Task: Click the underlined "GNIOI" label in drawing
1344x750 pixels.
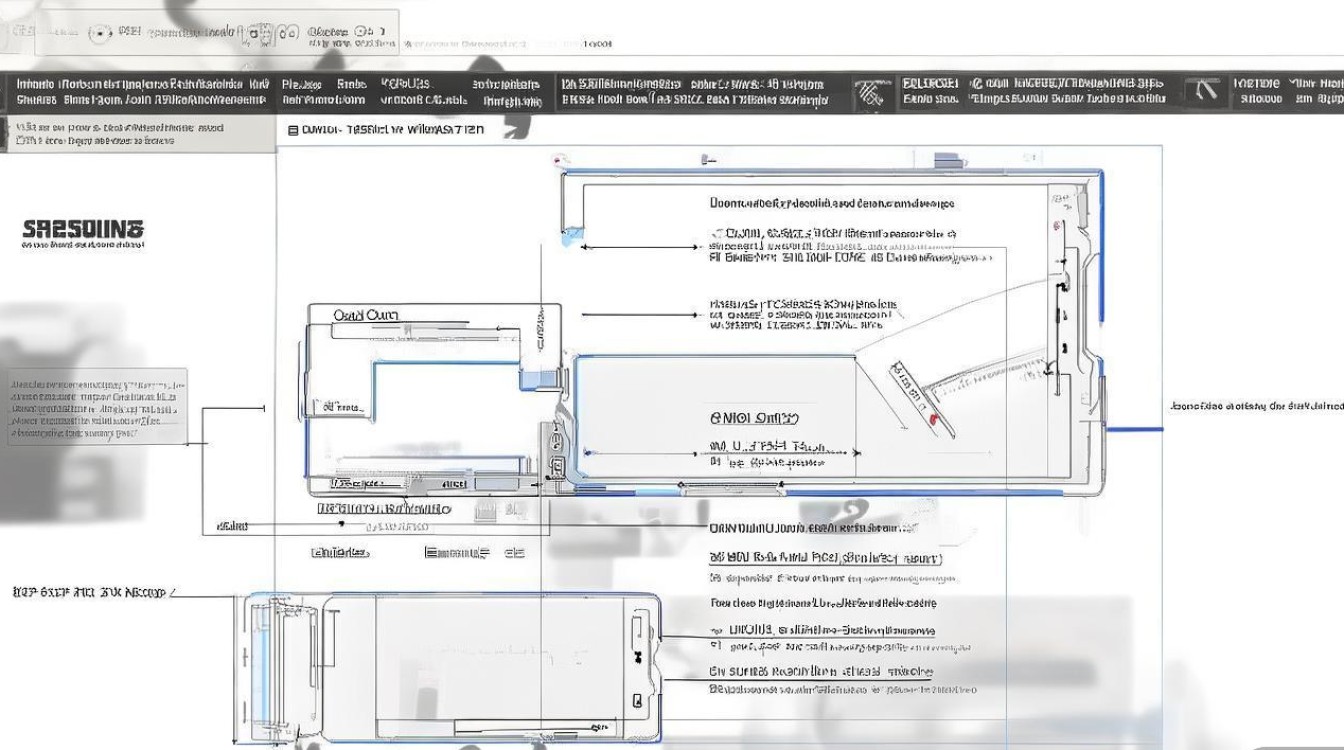Action: tap(754, 418)
